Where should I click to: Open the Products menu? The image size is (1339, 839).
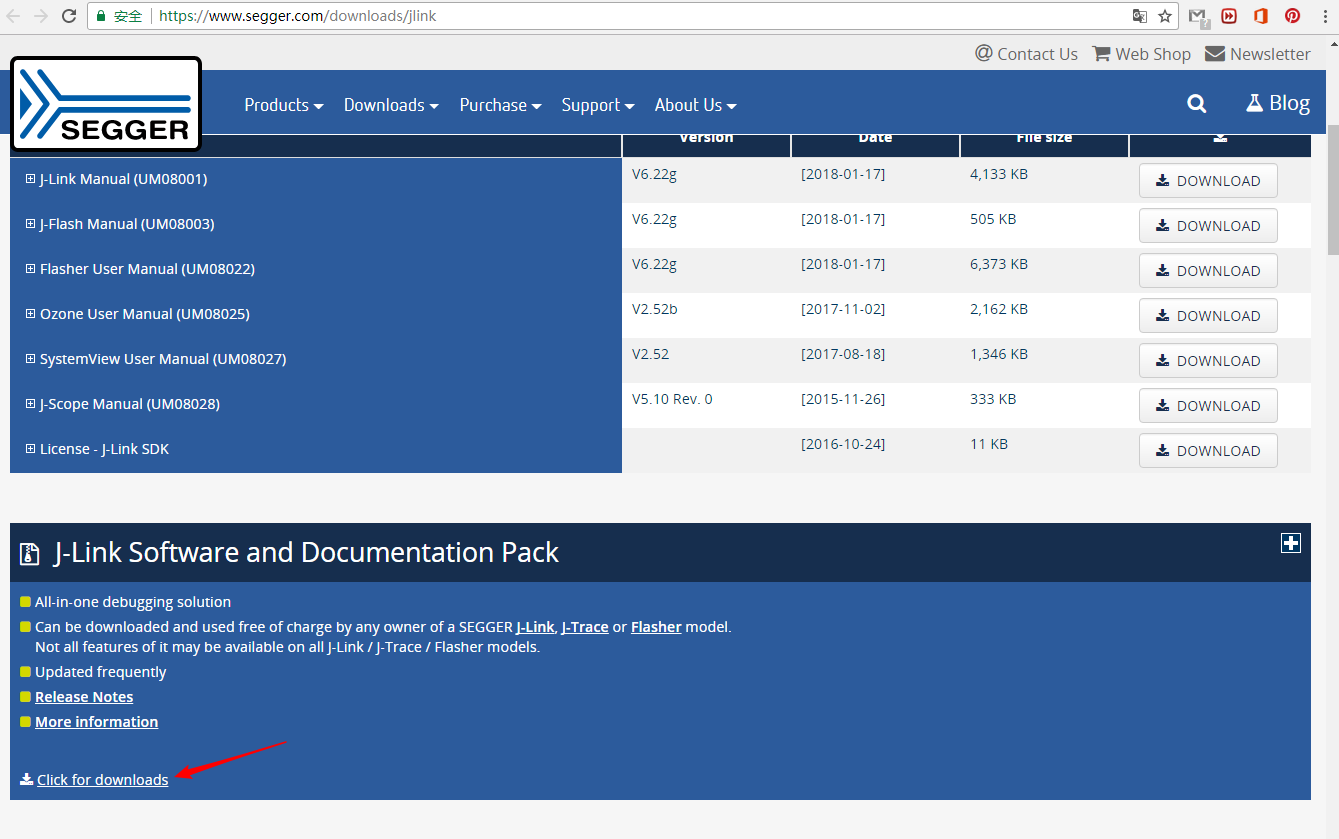(284, 105)
